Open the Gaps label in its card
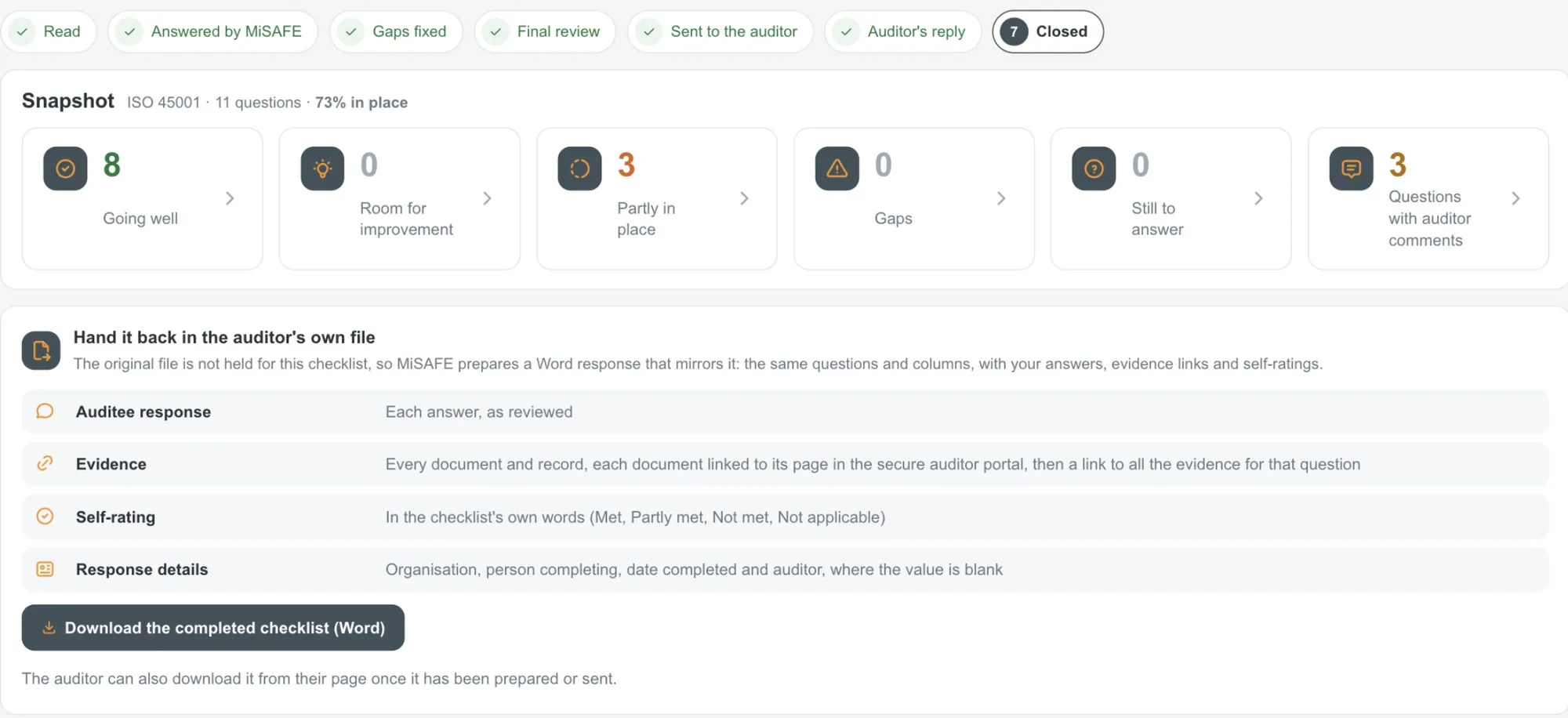 (893, 218)
